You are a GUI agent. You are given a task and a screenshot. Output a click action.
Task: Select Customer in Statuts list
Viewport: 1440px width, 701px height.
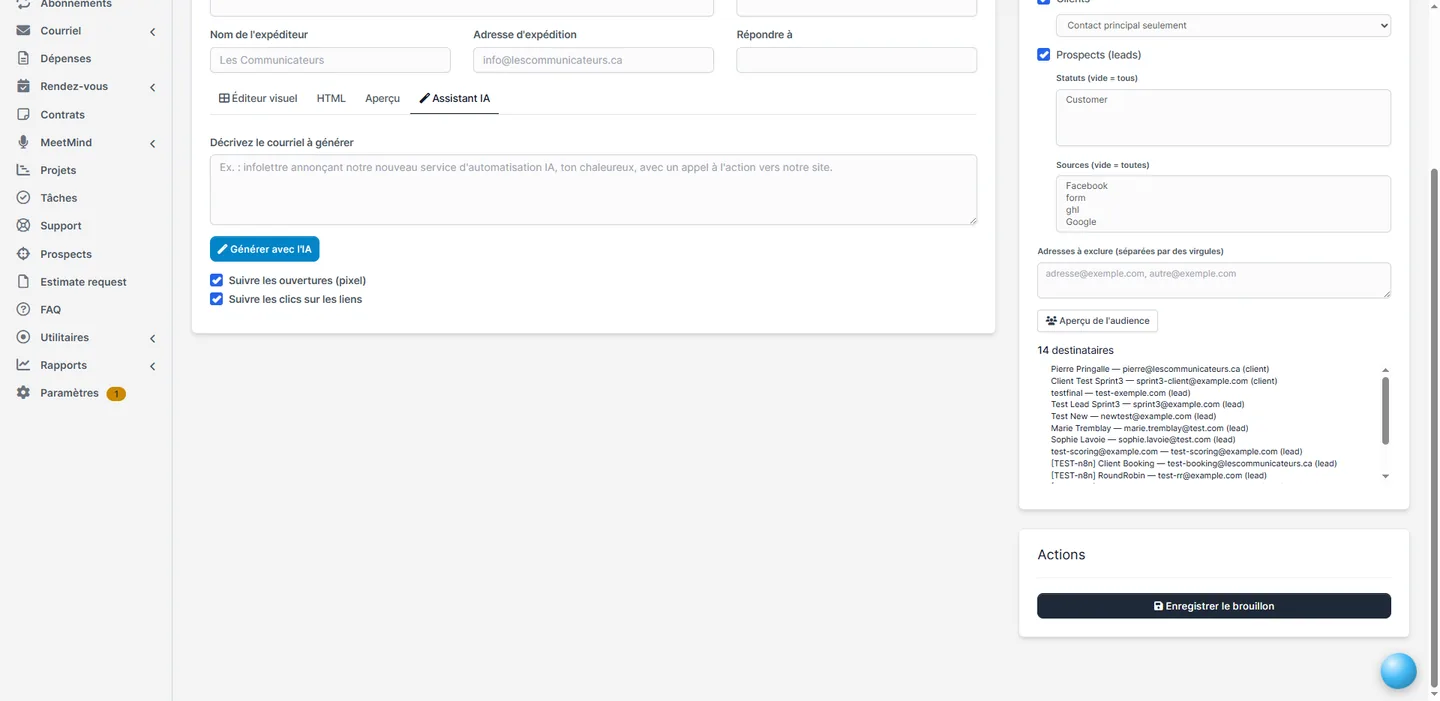[1086, 100]
